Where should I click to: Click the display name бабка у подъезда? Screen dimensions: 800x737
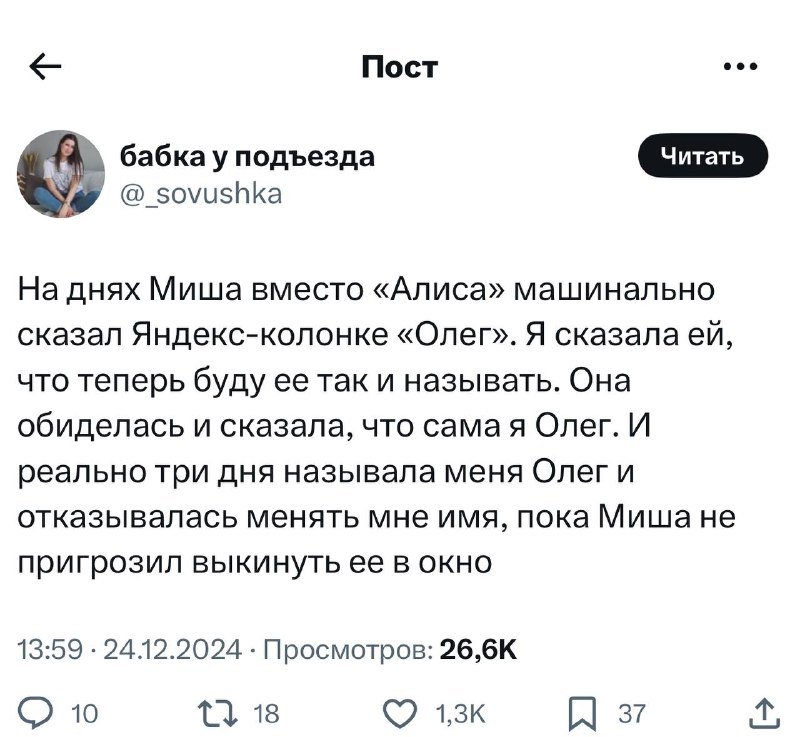[x=247, y=156]
